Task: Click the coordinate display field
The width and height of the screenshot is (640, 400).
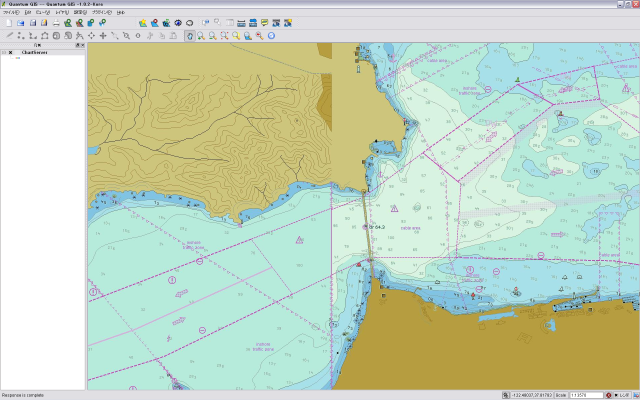Action: 532,395
